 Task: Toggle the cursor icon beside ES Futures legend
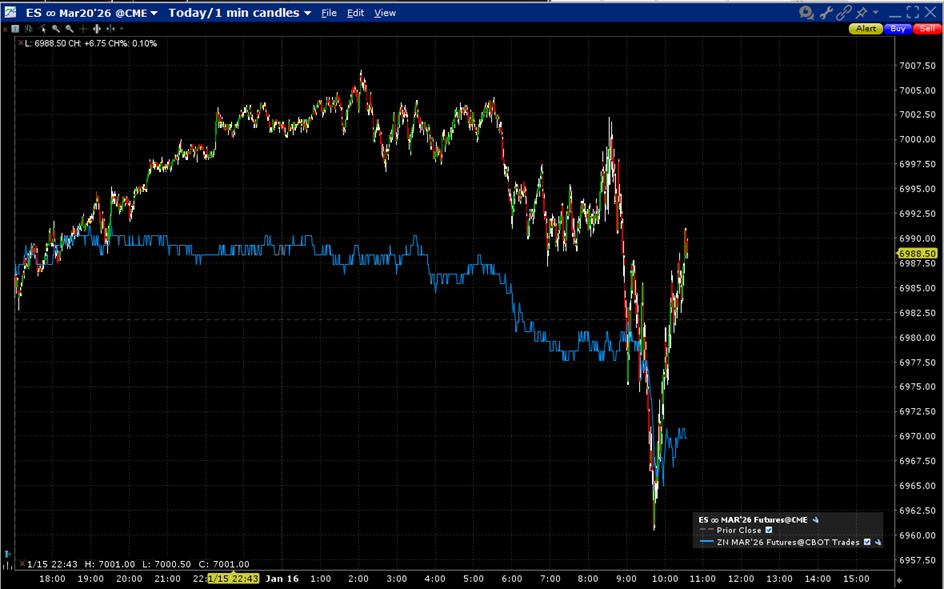pyautogui.click(x=815, y=519)
